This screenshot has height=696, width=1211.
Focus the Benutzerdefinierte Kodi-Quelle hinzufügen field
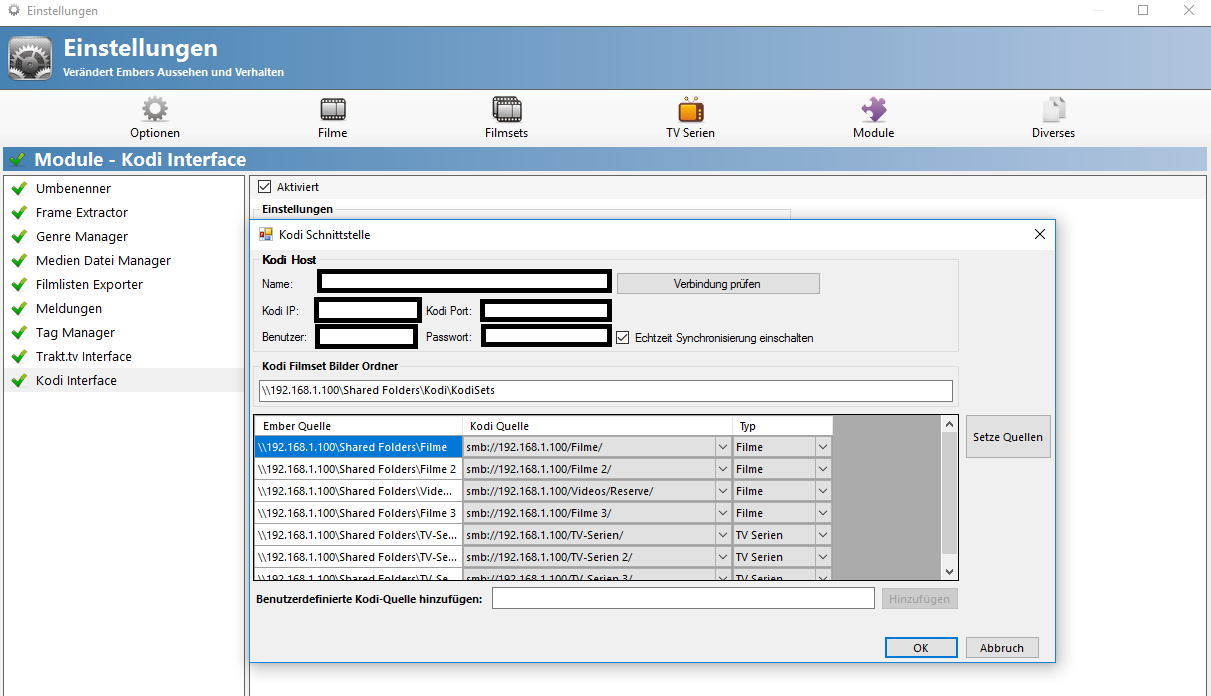click(x=683, y=598)
